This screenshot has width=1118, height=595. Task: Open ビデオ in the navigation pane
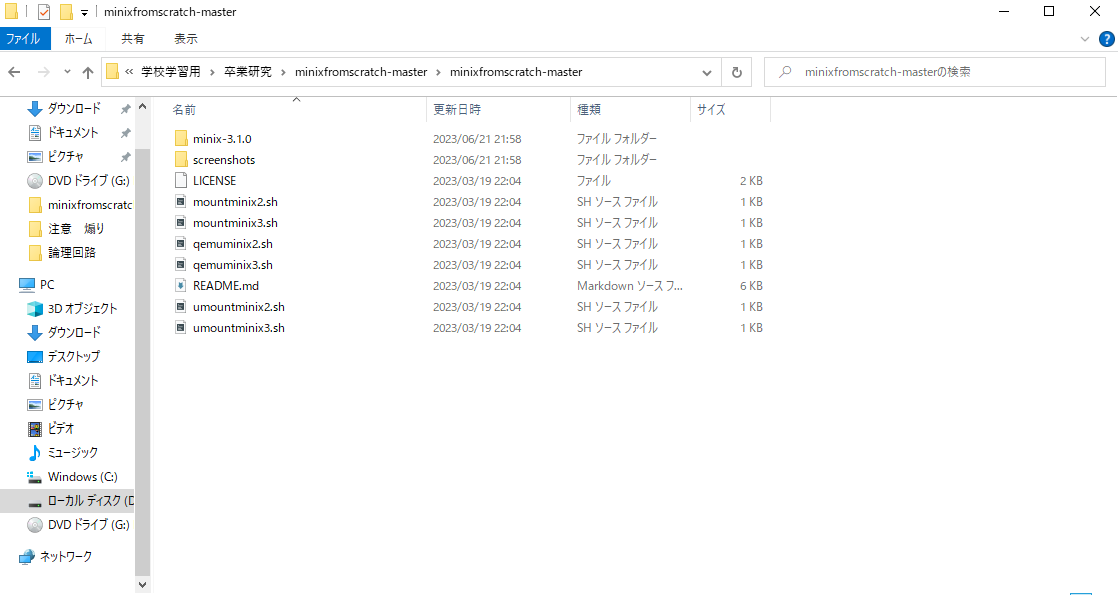(61, 428)
